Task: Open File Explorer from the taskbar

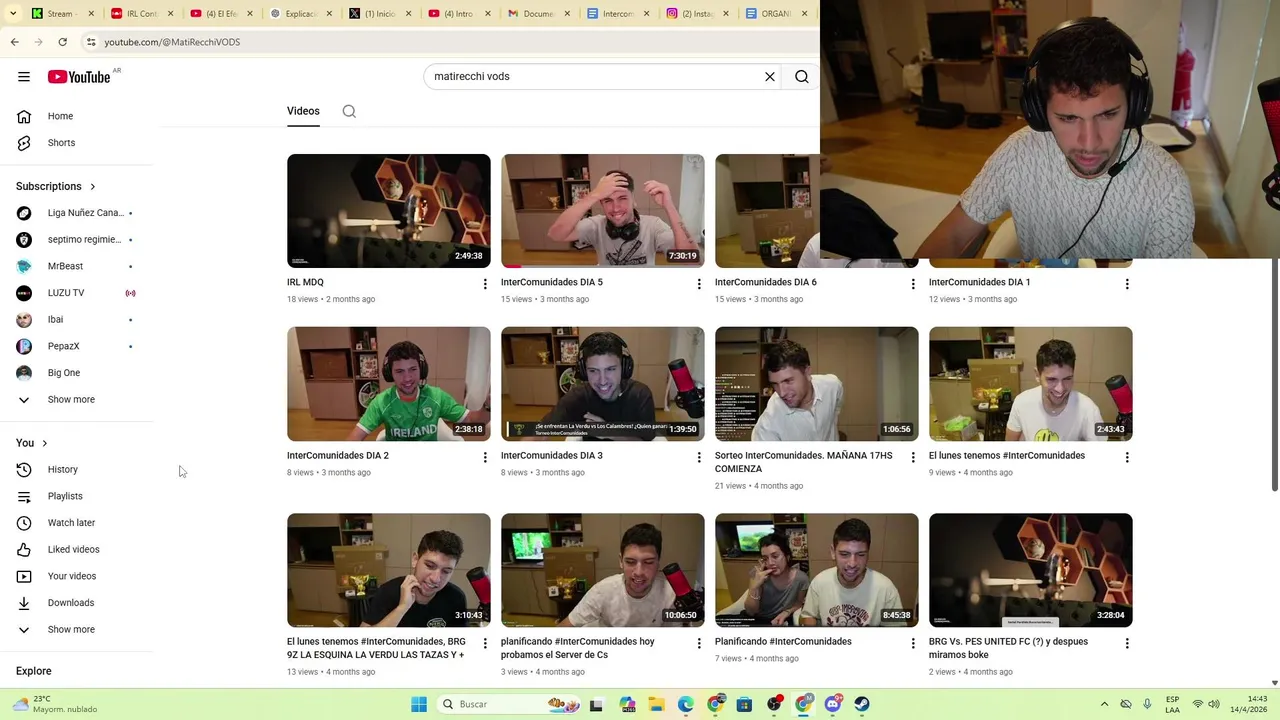Action: click(656, 704)
